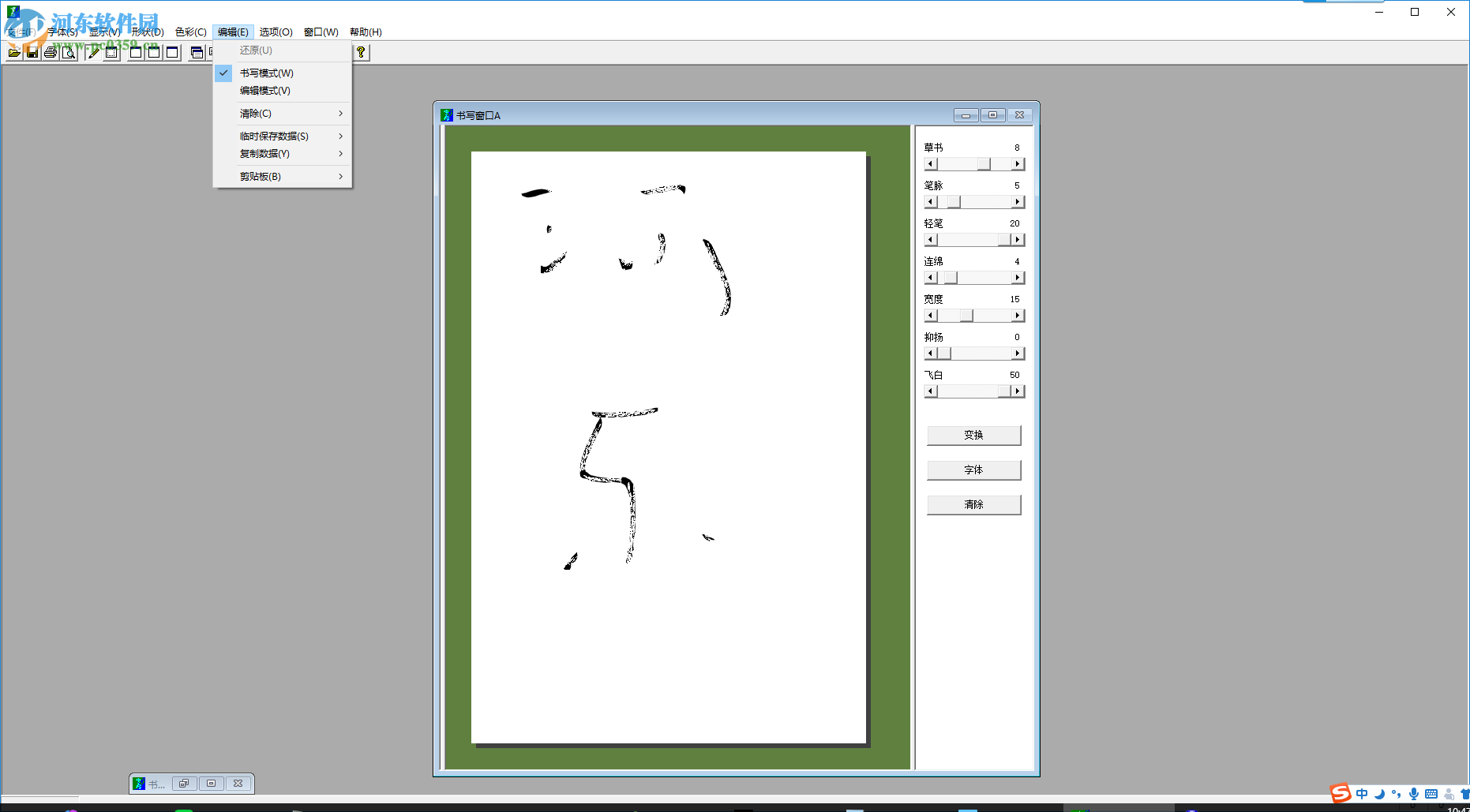Click the 书写窗口A title bar icon

tap(447, 115)
